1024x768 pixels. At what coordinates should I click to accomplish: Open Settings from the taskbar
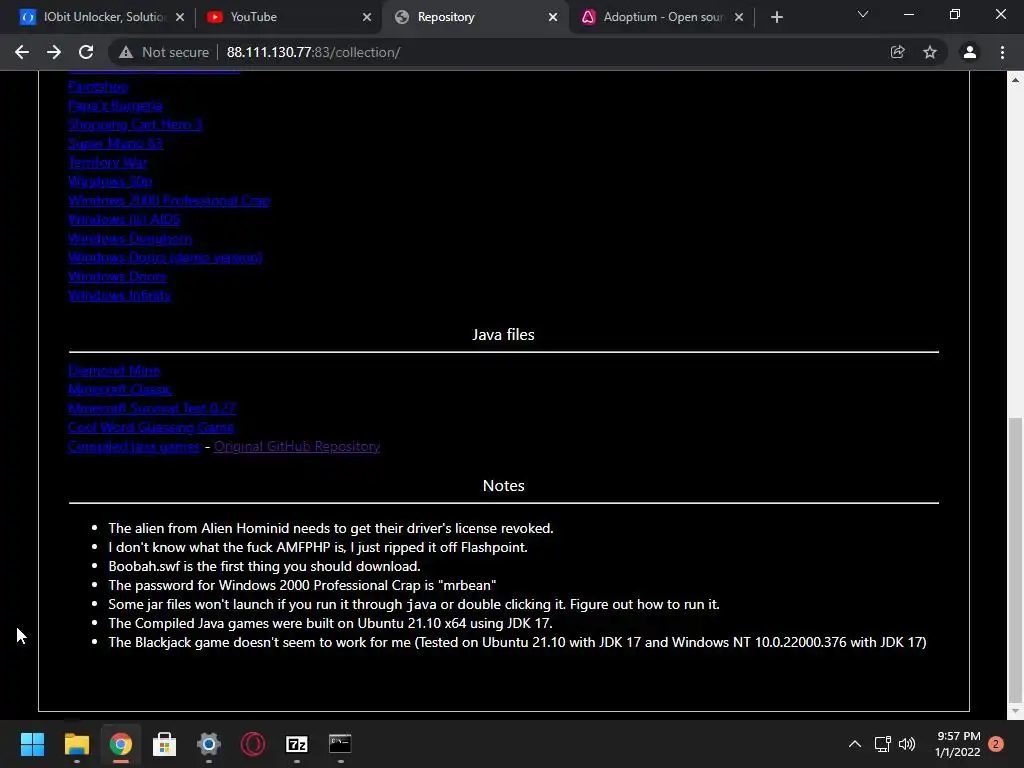tap(208, 744)
